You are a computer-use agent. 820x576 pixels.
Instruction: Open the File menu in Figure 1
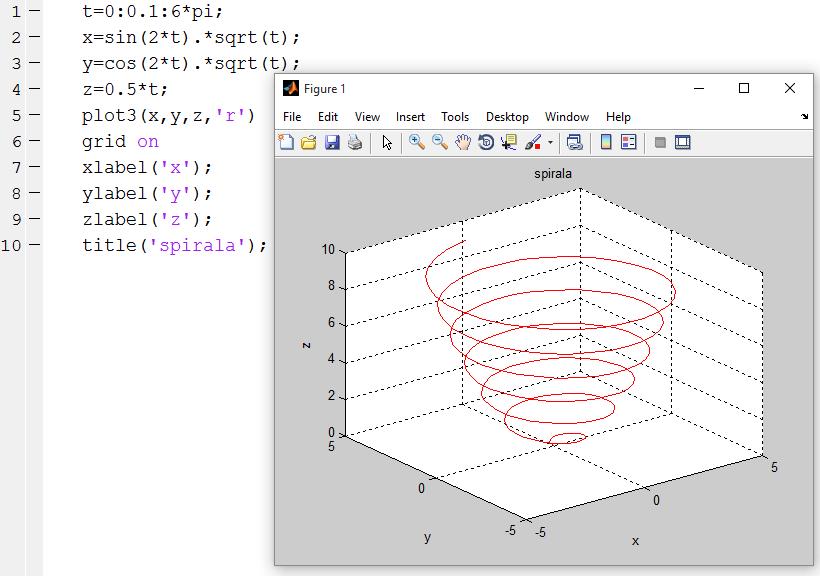click(292, 117)
